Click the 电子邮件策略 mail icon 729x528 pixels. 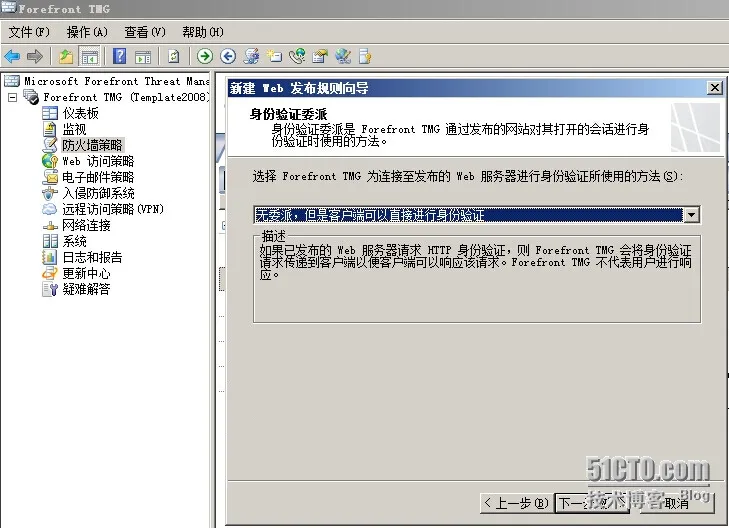point(50,177)
